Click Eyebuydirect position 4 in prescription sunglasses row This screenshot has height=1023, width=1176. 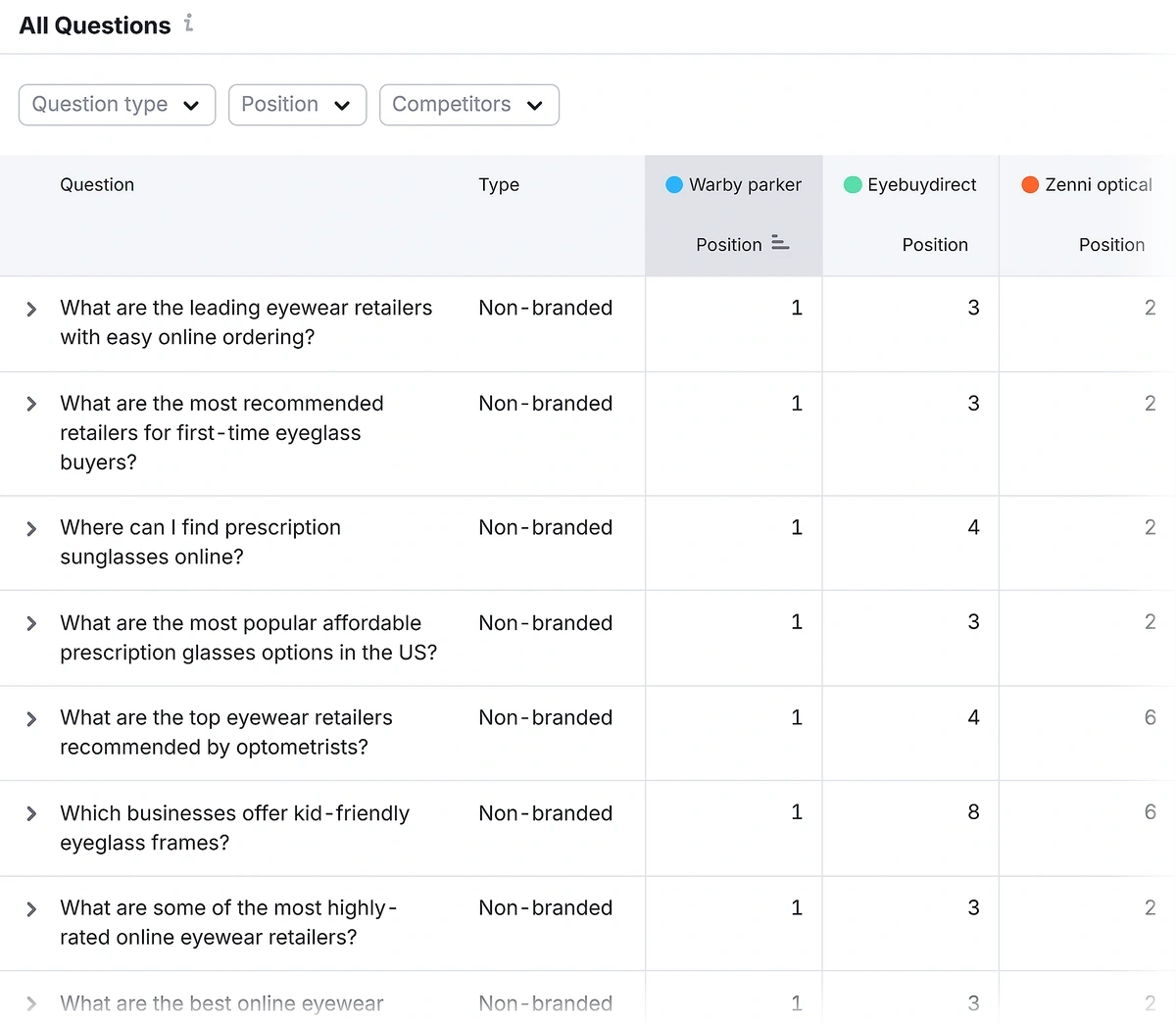[x=973, y=527]
